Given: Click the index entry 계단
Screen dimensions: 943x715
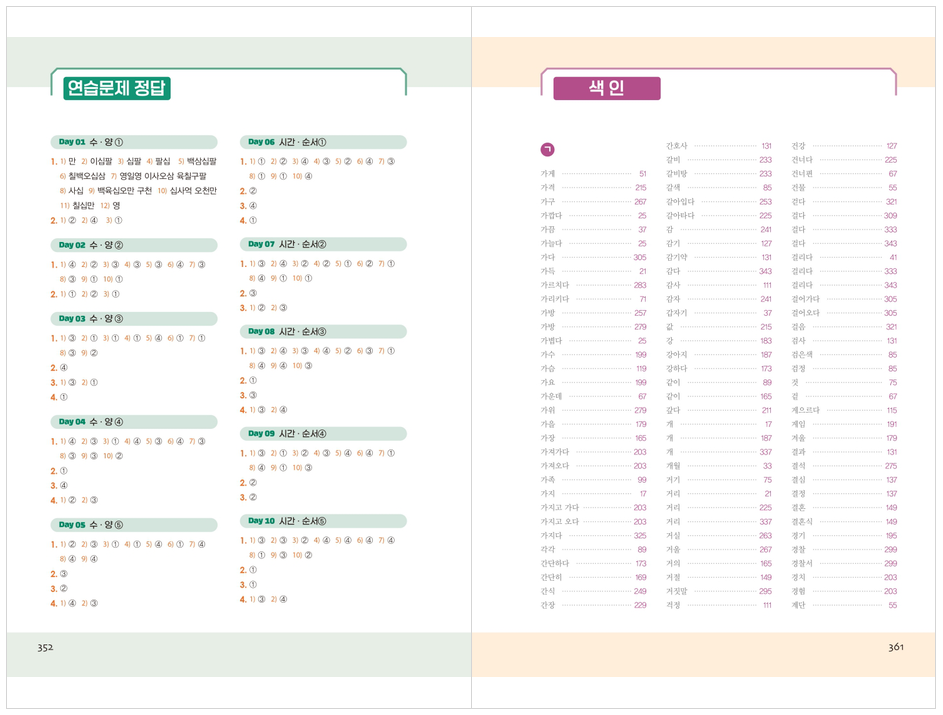Looking at the screenshot, I should tap(844, 605).
